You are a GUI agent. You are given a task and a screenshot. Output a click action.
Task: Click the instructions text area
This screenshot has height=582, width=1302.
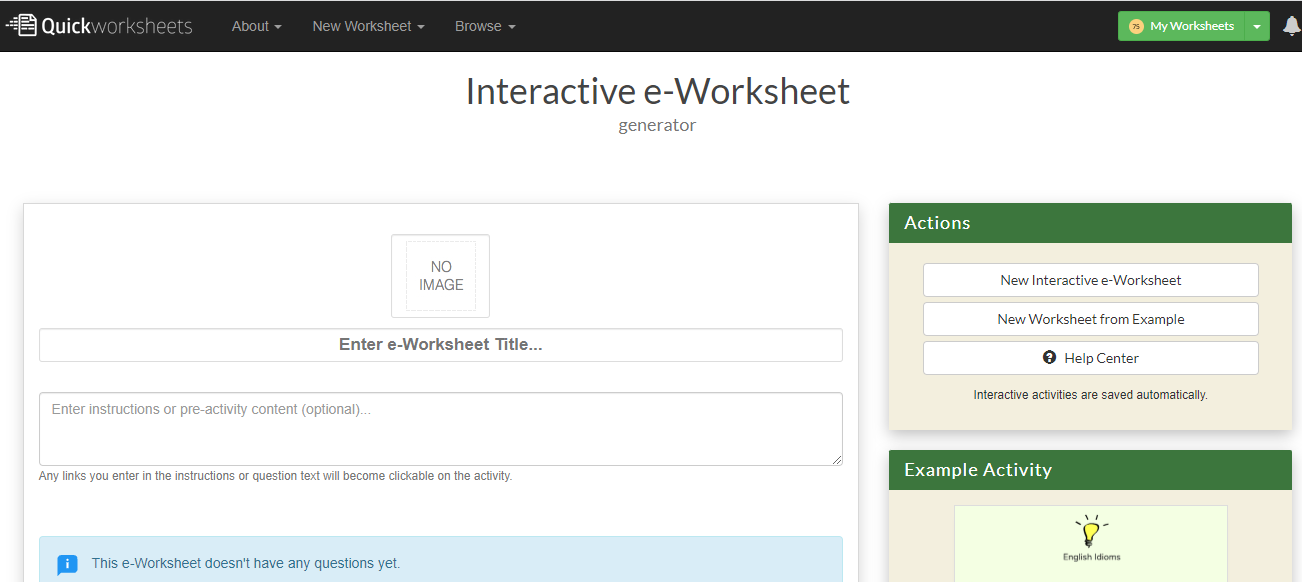[x=440, y=428]
